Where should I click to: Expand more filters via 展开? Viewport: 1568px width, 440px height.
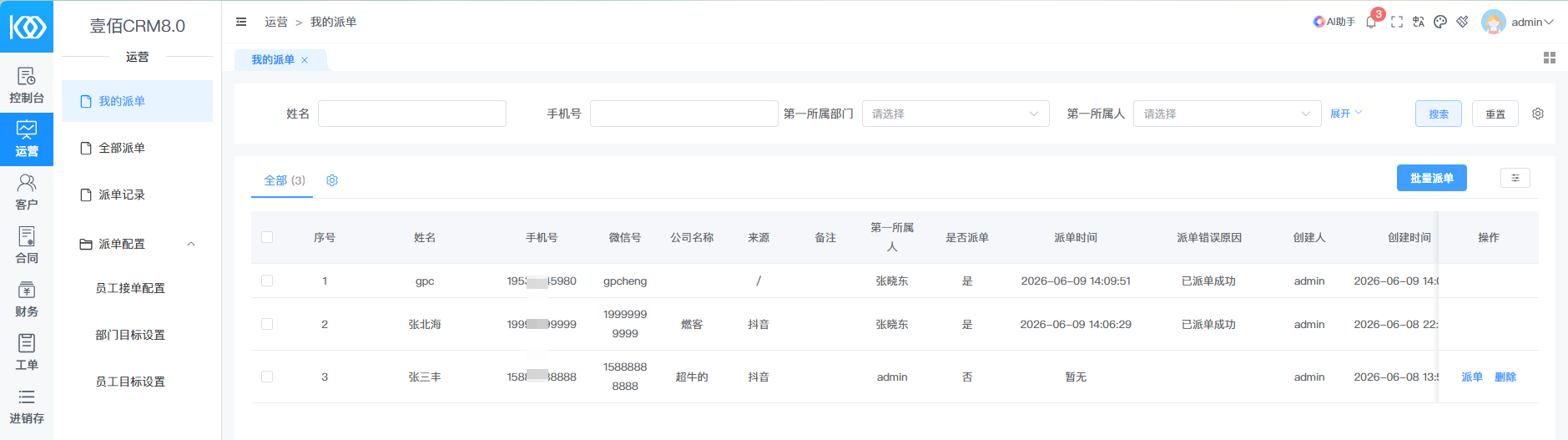tap(1346, 114)
